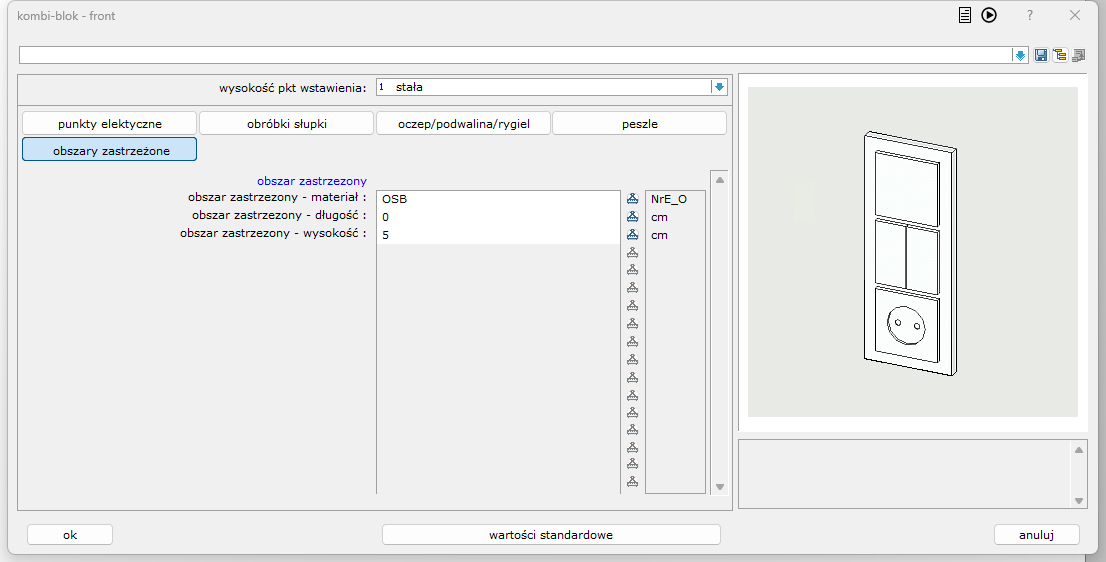The height and width of the screenshot is (562, 1106).
Task: Go to the peszle tab
Action: [x=639, y=124]
